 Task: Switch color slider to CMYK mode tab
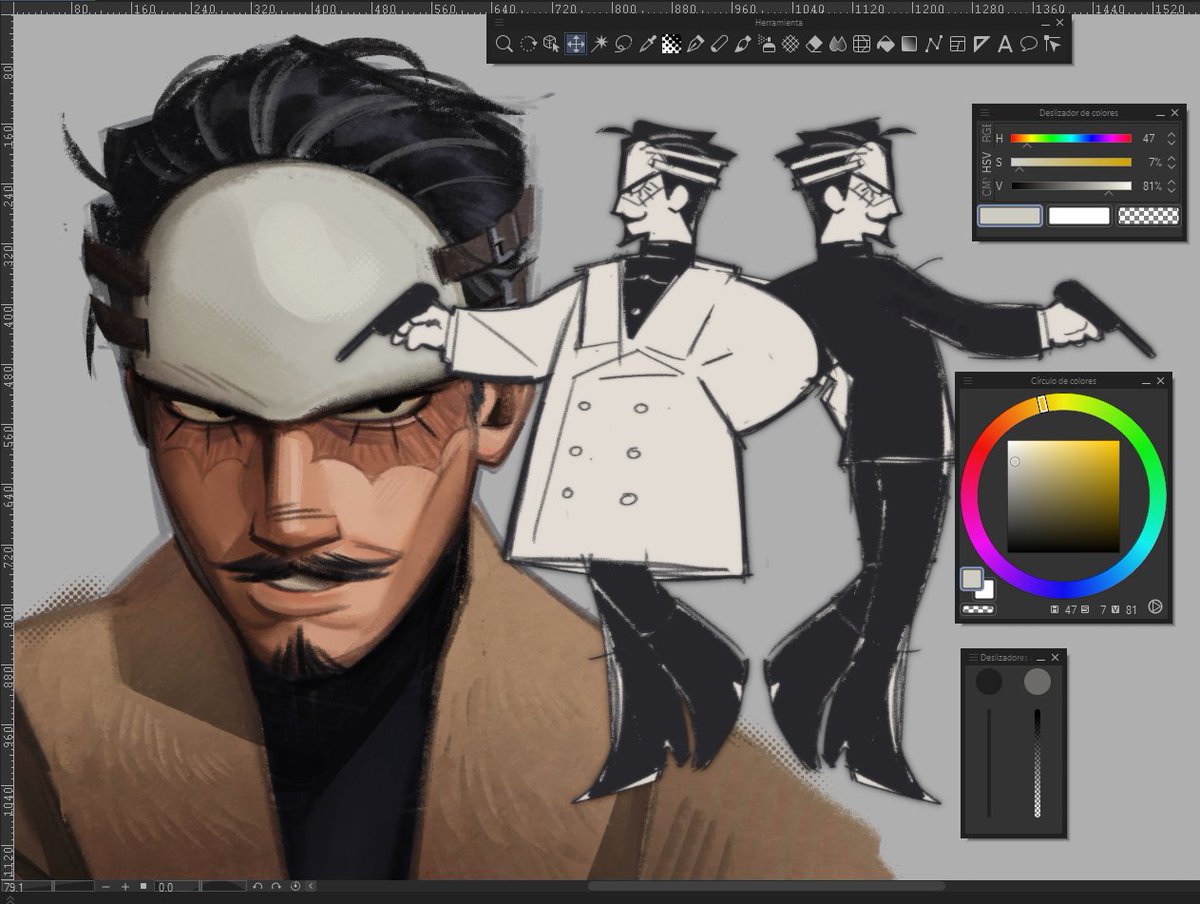[x=987, y=187]
